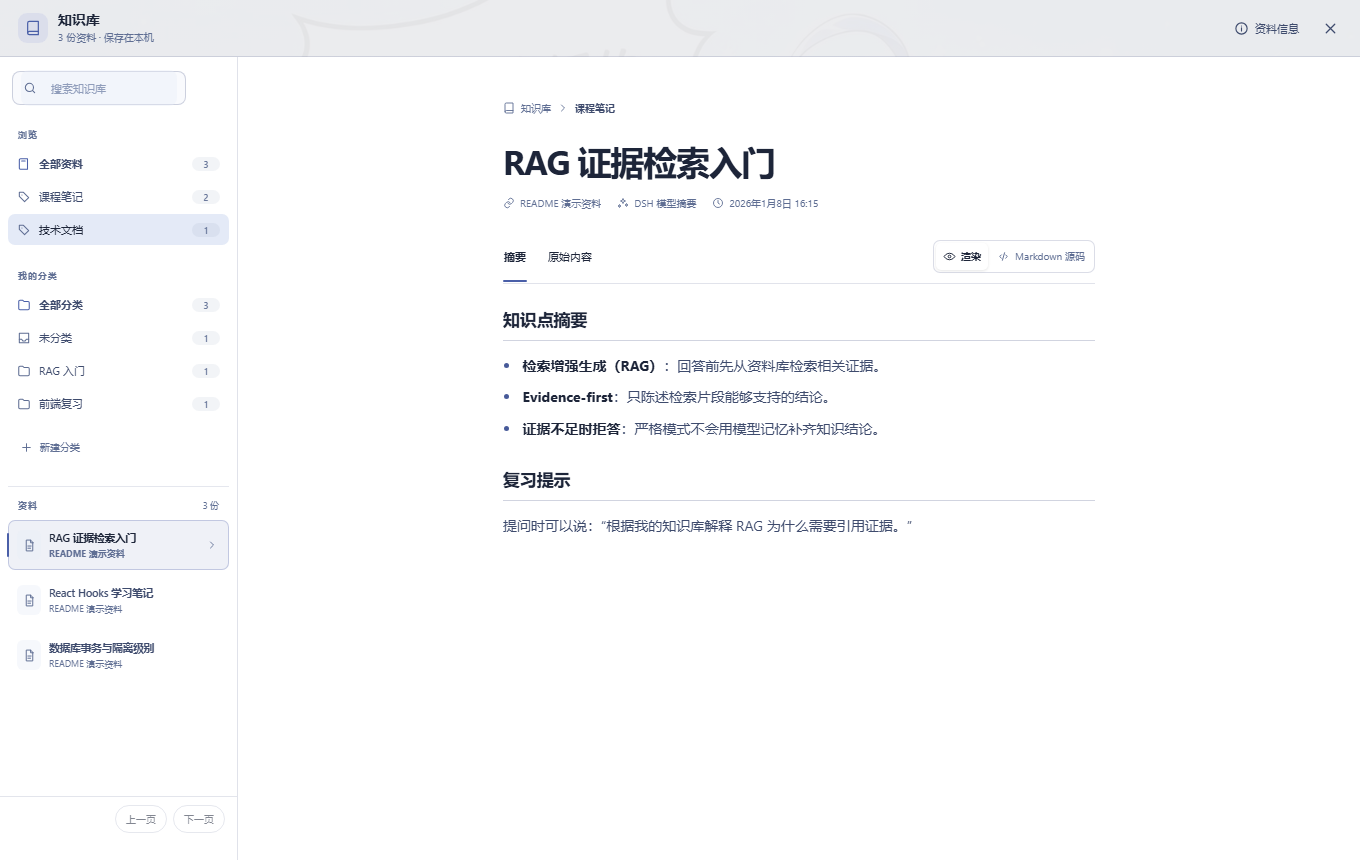The width and height of the screenshot is (1360, 860).
Task: Click the folder icon beside 全部分类
Action: (x=24, y=305)
